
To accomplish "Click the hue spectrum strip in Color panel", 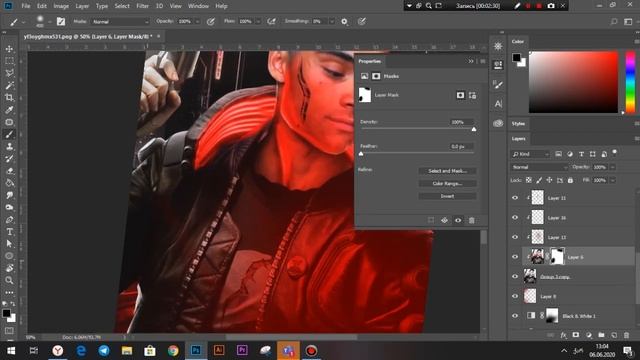I will point(630,82).
